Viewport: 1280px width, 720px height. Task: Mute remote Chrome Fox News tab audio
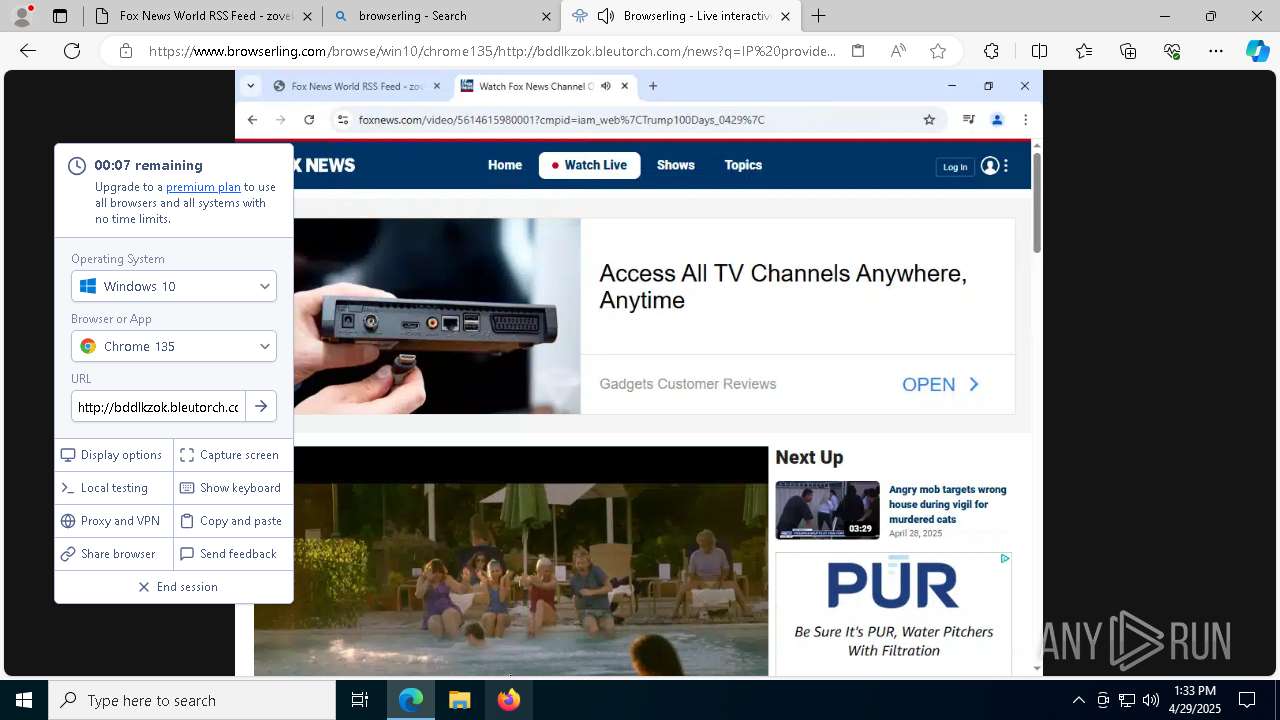pyautogui.click(x=605, y=86)
